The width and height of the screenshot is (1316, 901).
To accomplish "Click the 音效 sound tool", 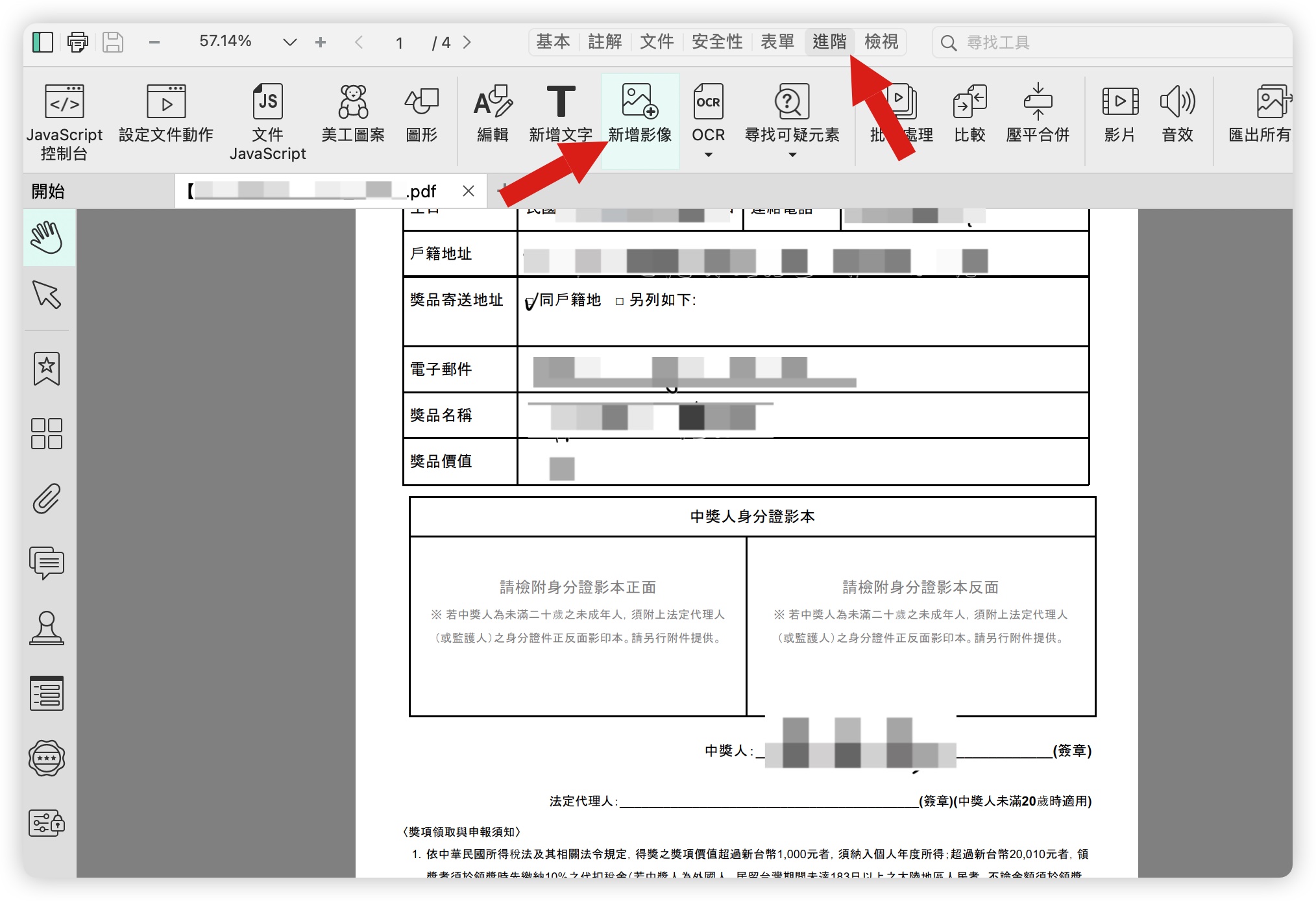I will click(1177, 114).
